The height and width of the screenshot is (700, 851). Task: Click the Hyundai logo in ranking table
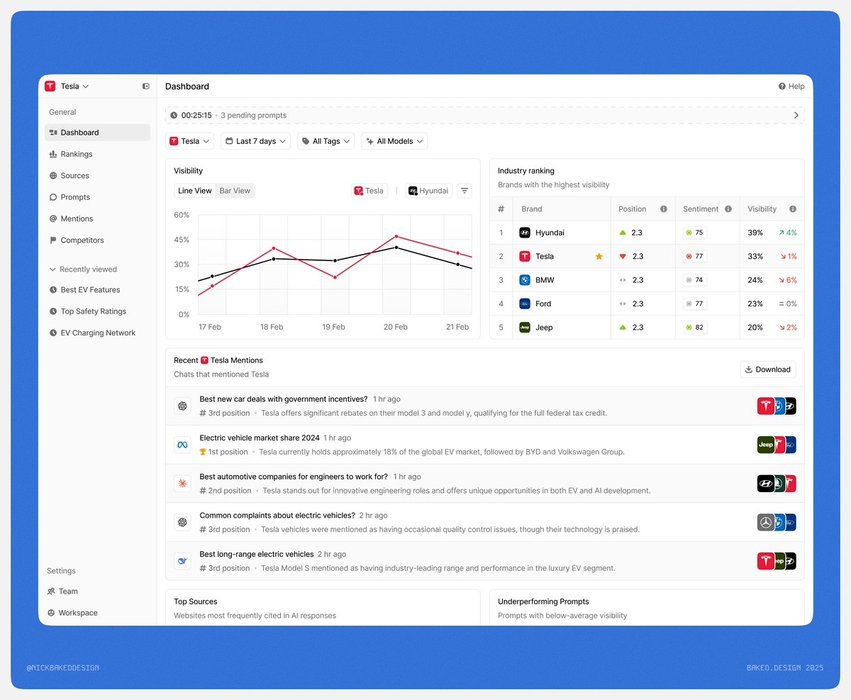coord(524,233)
